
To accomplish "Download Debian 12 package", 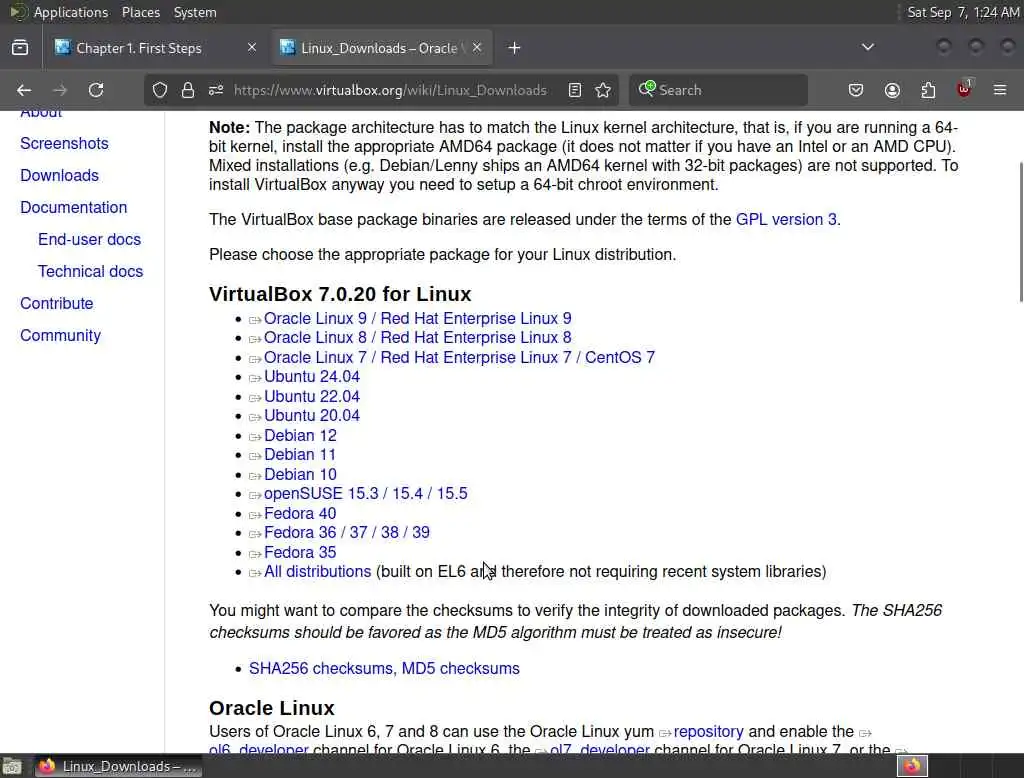I will point(300,436).
